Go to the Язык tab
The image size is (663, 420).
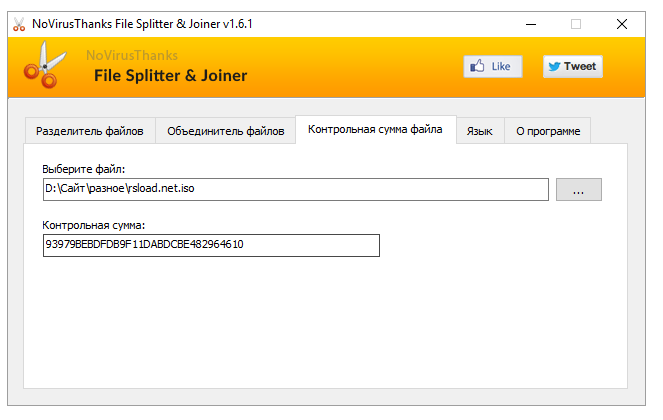pos(480,131)
